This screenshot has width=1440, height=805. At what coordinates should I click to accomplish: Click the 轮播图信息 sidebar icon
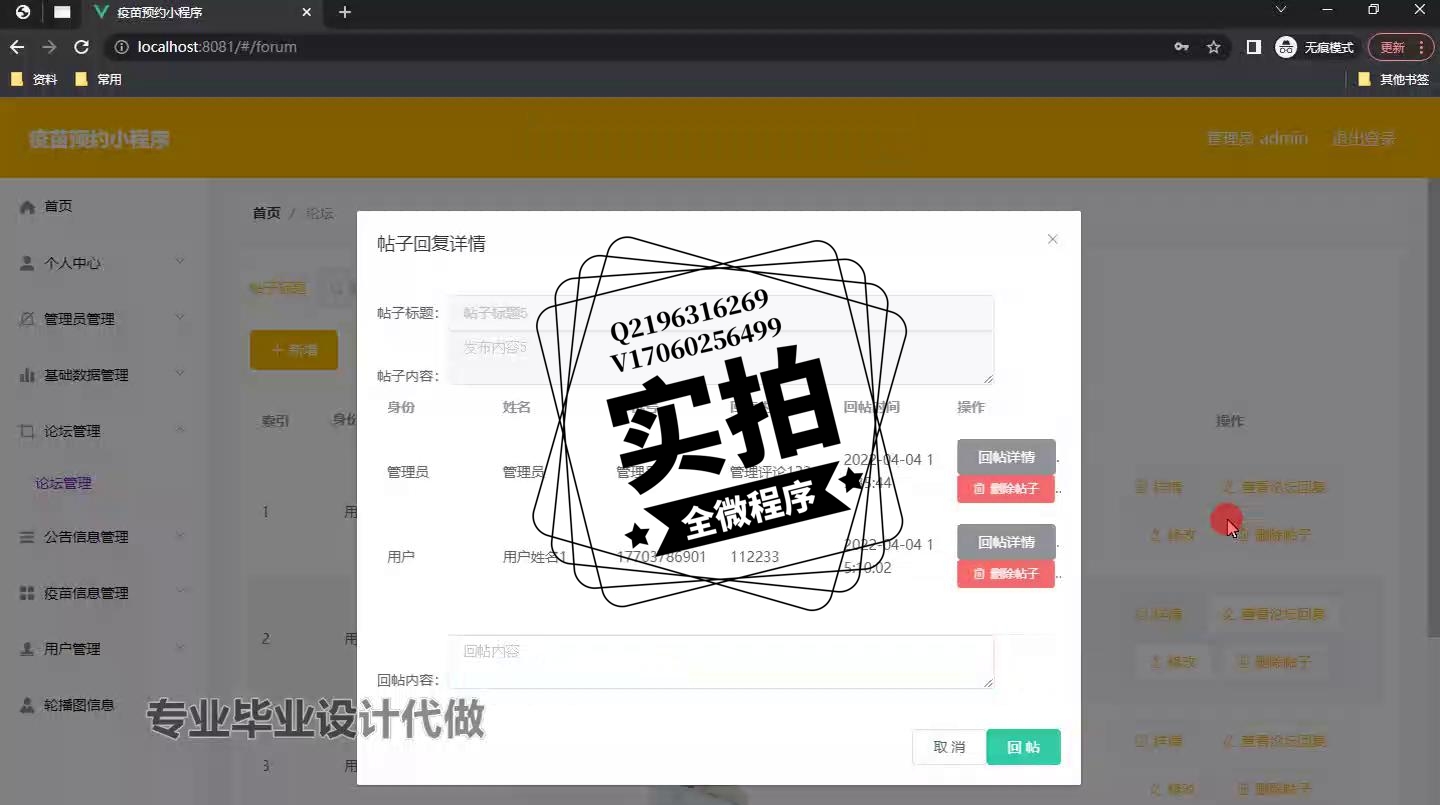pyautogui.click(x=27, y=705)
